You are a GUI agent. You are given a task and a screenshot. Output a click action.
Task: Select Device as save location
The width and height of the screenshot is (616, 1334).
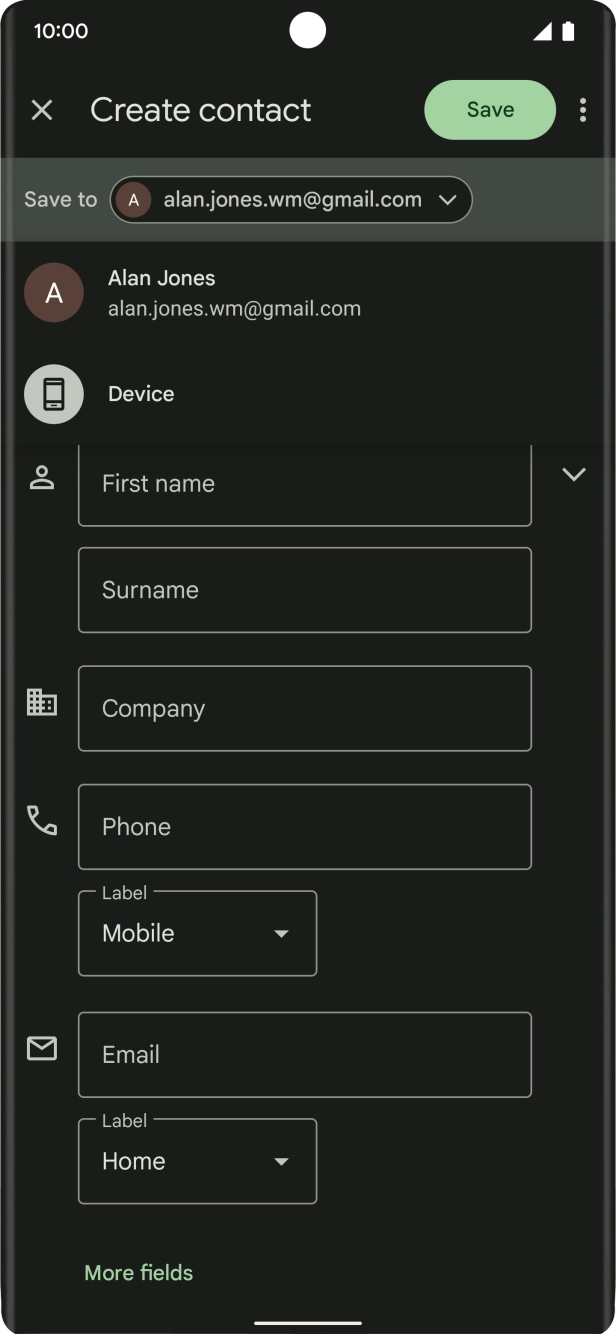[141, 394]
